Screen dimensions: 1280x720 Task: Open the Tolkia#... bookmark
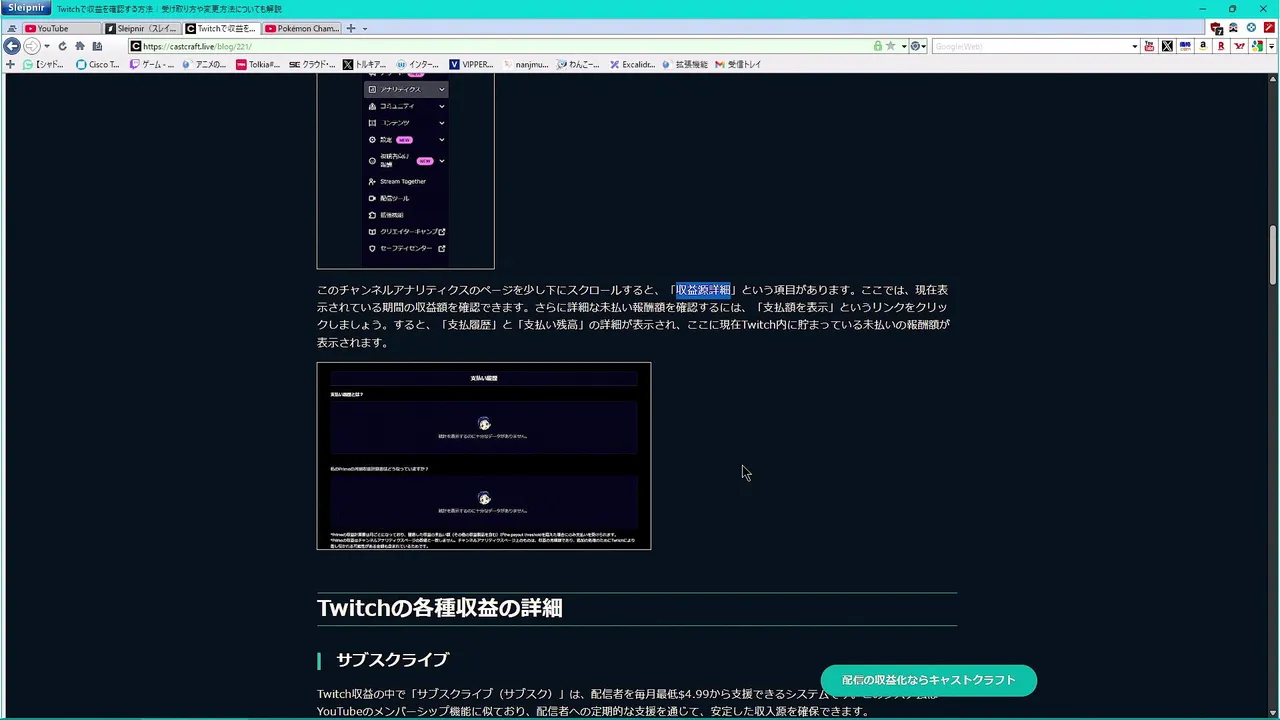click(x=258, y=64)
